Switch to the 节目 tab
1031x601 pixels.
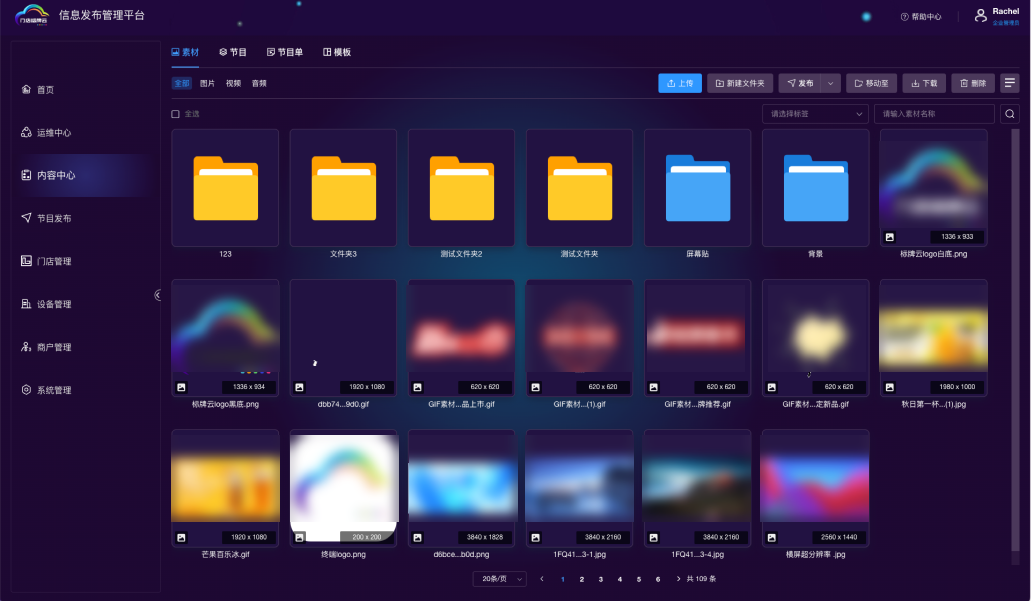point(233,52)
